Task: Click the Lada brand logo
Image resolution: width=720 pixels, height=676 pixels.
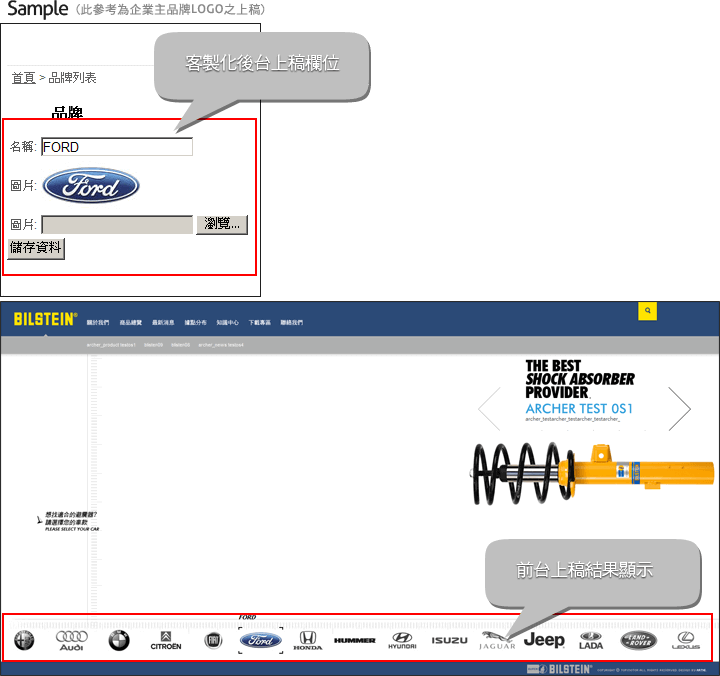Action: (591, 641)
